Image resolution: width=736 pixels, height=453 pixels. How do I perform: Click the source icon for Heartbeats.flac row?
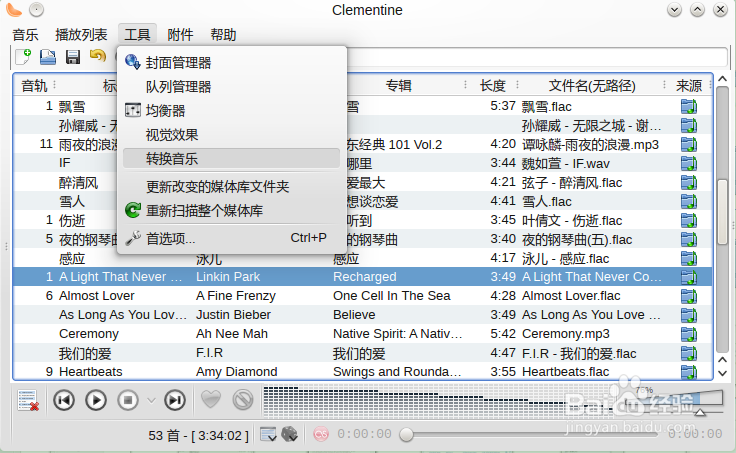tap(689, 372)
